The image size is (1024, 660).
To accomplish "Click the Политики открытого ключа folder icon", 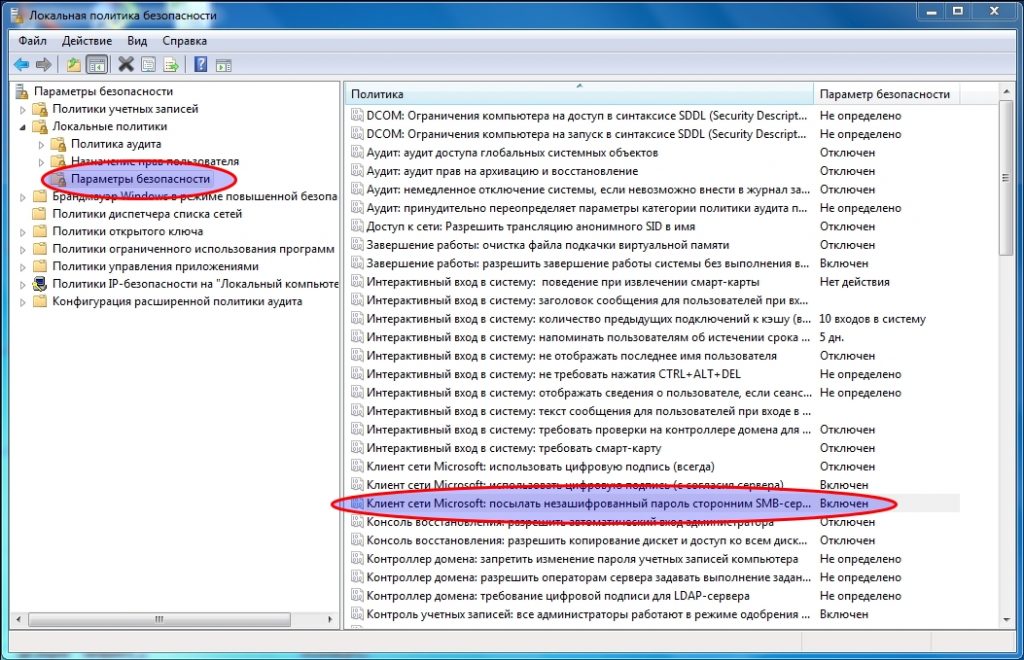I will coord(40,231).
